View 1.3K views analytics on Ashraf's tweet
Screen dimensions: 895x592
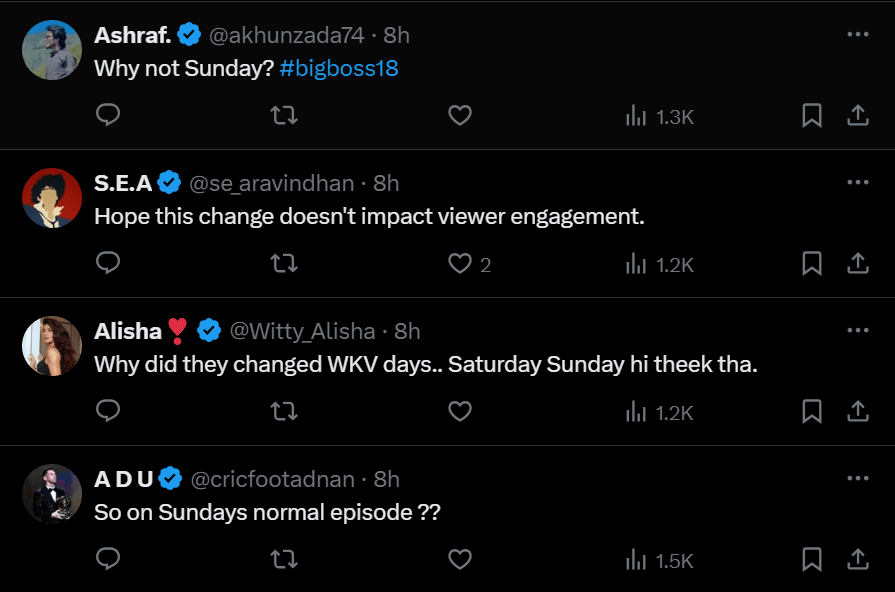click(x=659, y=116)
